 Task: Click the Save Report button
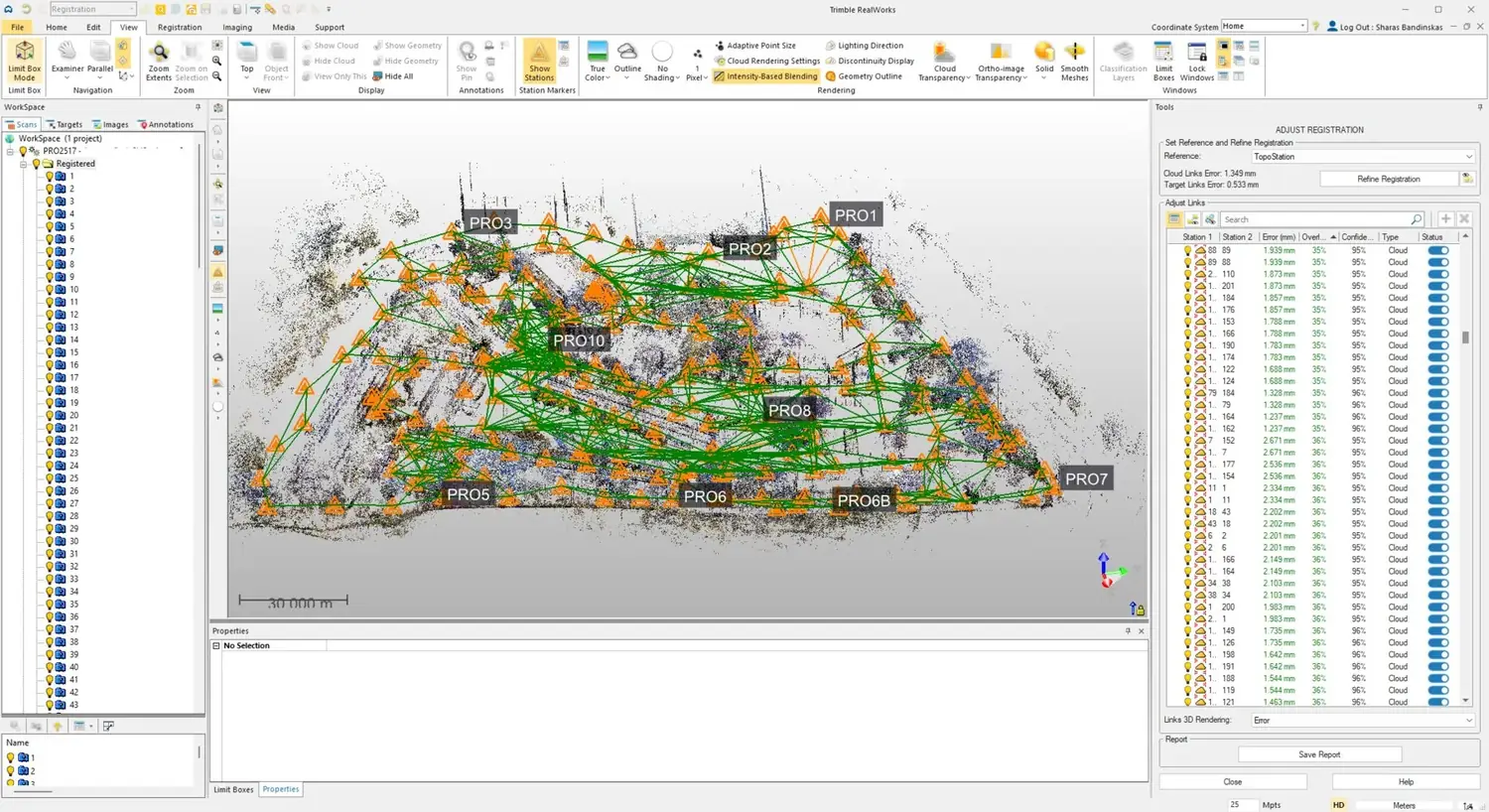1319,754
